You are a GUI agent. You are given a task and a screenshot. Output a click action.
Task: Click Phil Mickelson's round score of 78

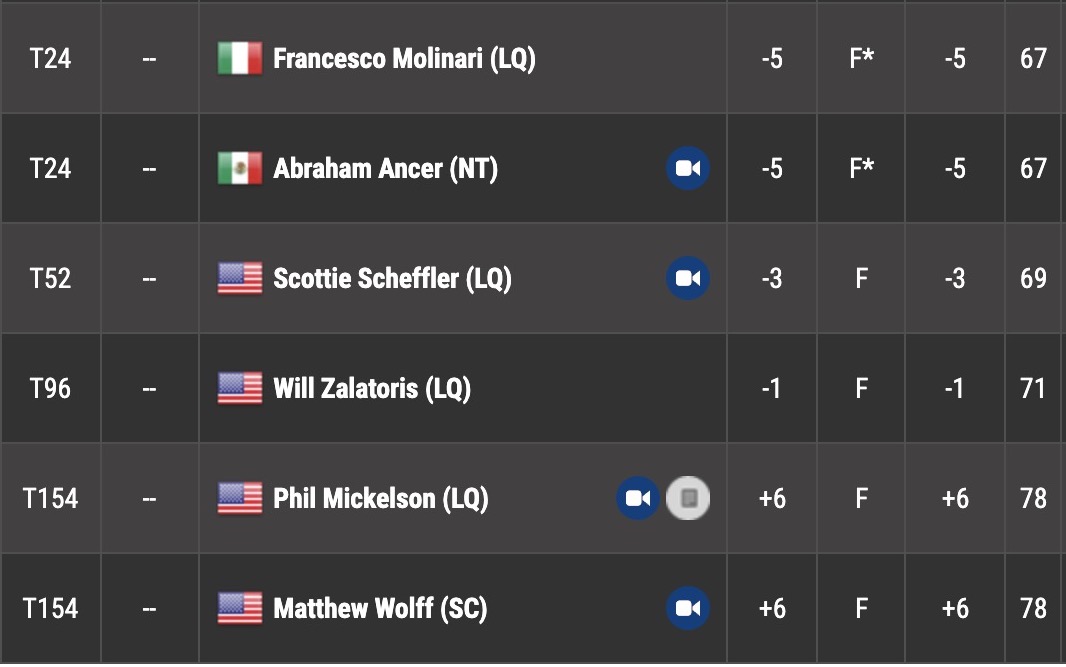click(1033, 498)
